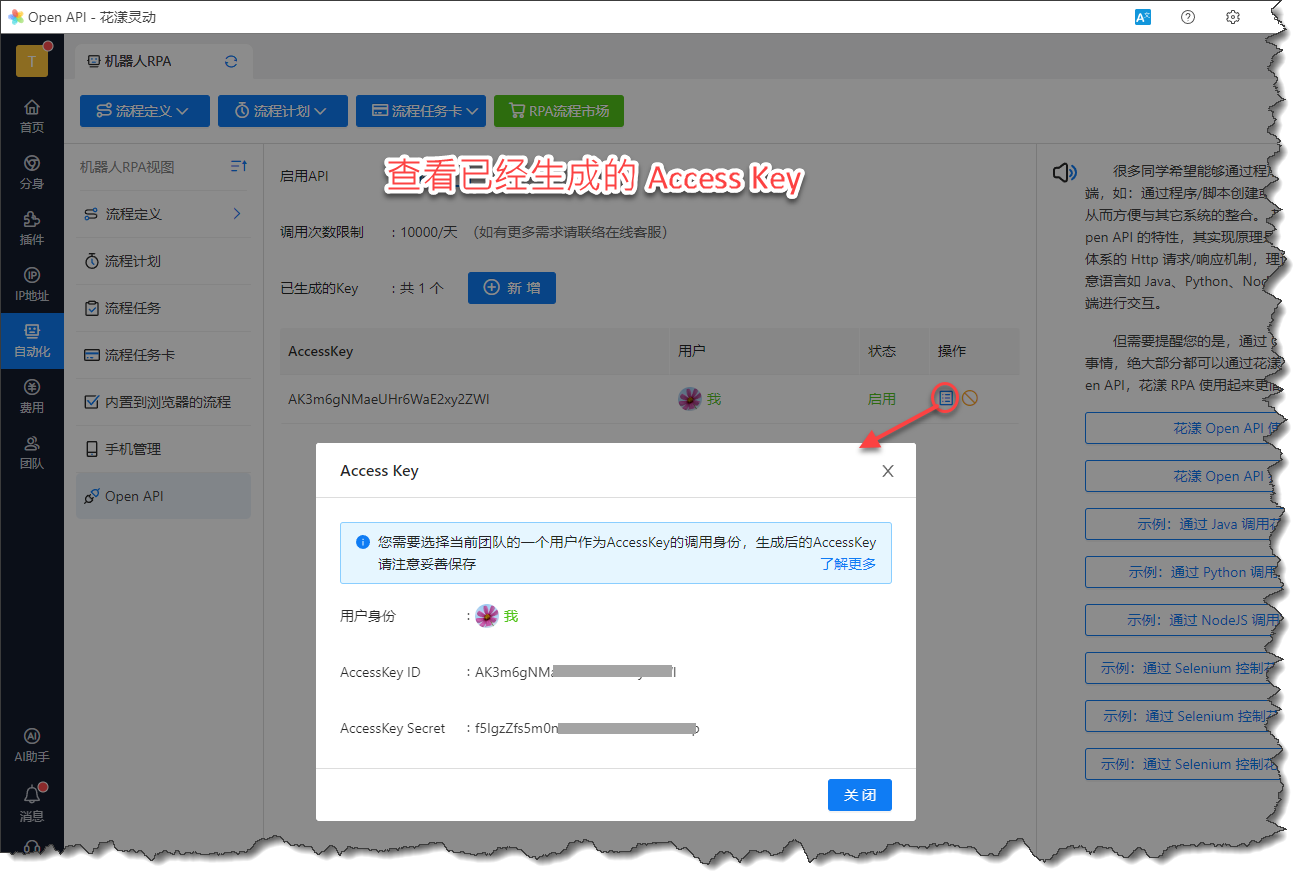
Task: Select 流程任务卡 in the side menu
Action: [164, 355]
